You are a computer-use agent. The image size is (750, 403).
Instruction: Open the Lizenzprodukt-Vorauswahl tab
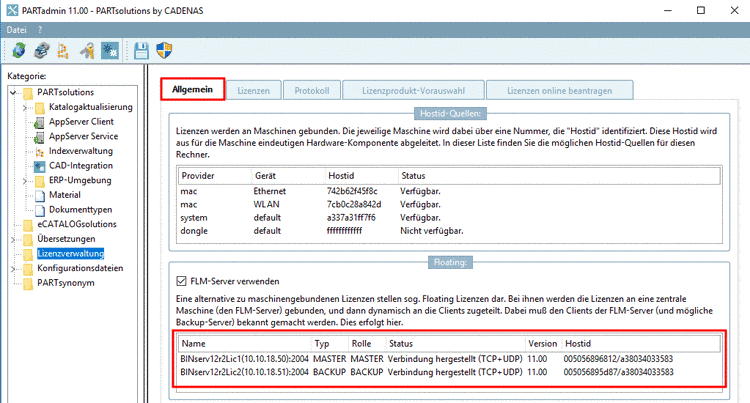413,90
